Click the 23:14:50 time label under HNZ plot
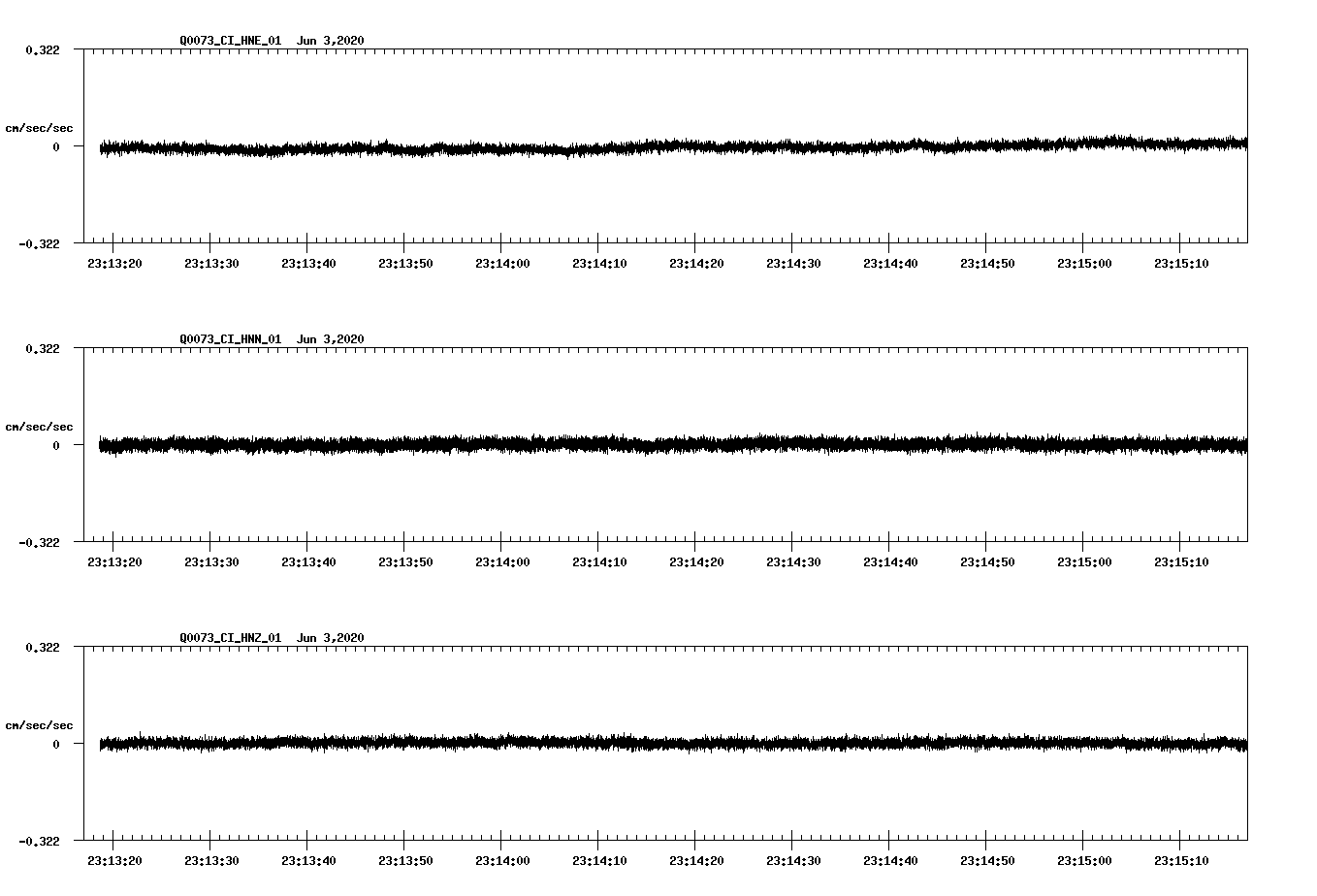 tap(987, 861)
